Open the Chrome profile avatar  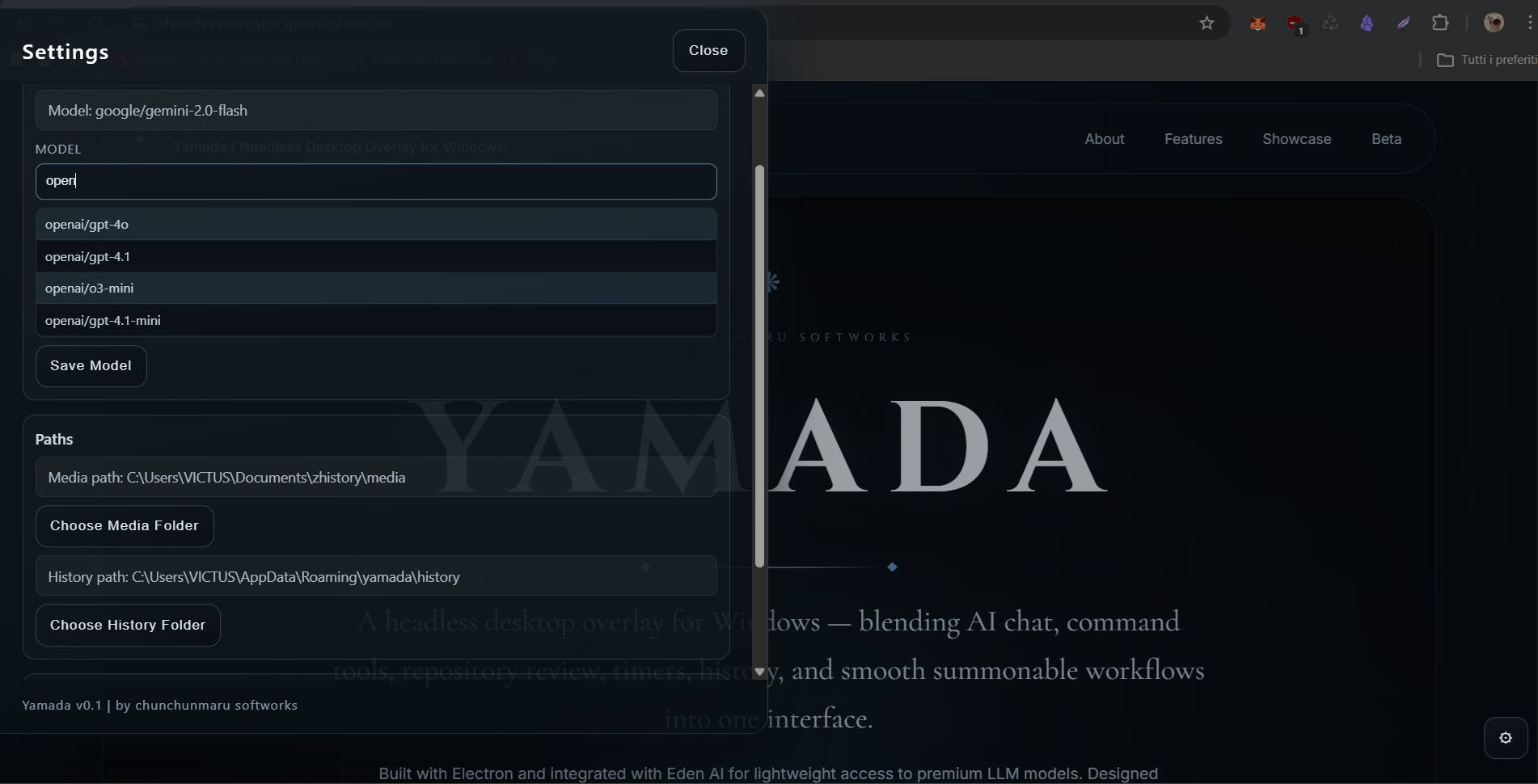click(x=1494, y=23)
